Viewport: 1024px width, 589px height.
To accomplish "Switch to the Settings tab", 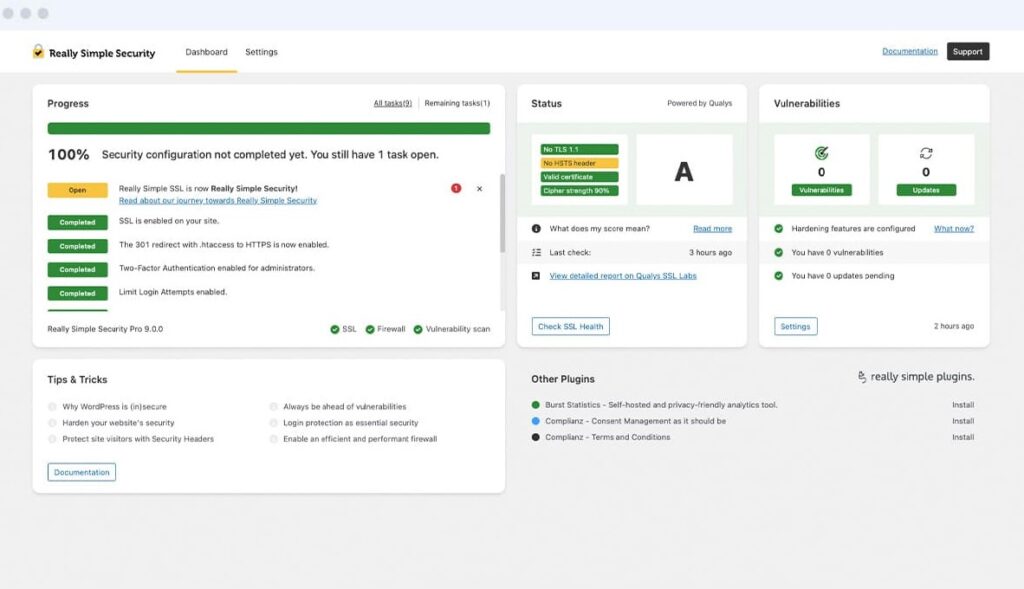I will point(261,52).
